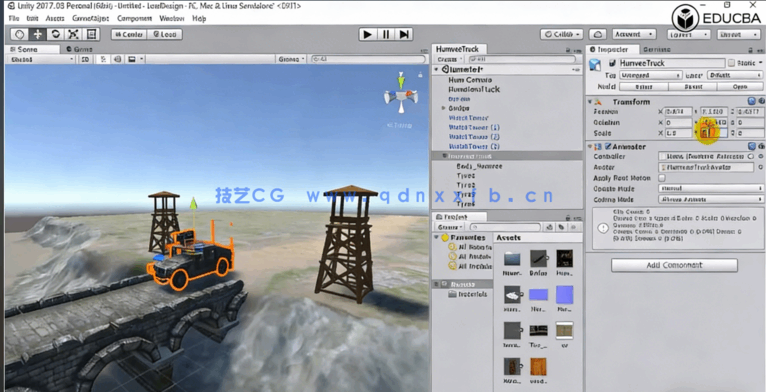Select the Move tool in toolbar
766x392 pixels.
click(x=38, y=34)
